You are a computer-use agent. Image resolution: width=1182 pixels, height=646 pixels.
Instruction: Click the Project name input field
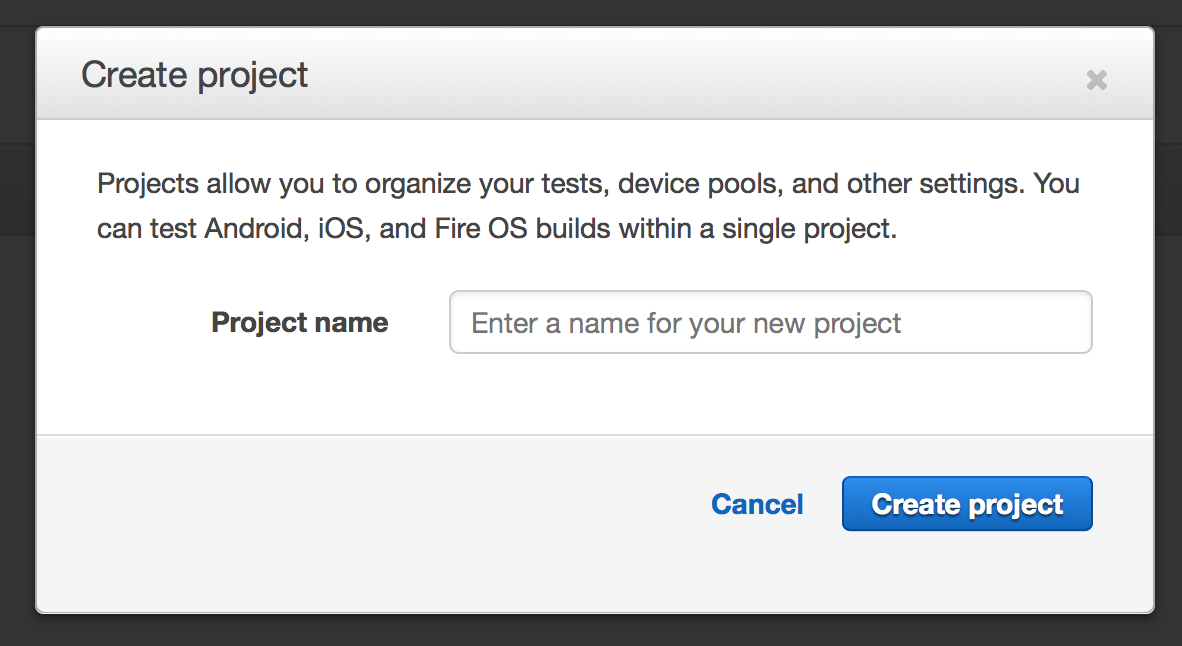[x=770, y=322]
